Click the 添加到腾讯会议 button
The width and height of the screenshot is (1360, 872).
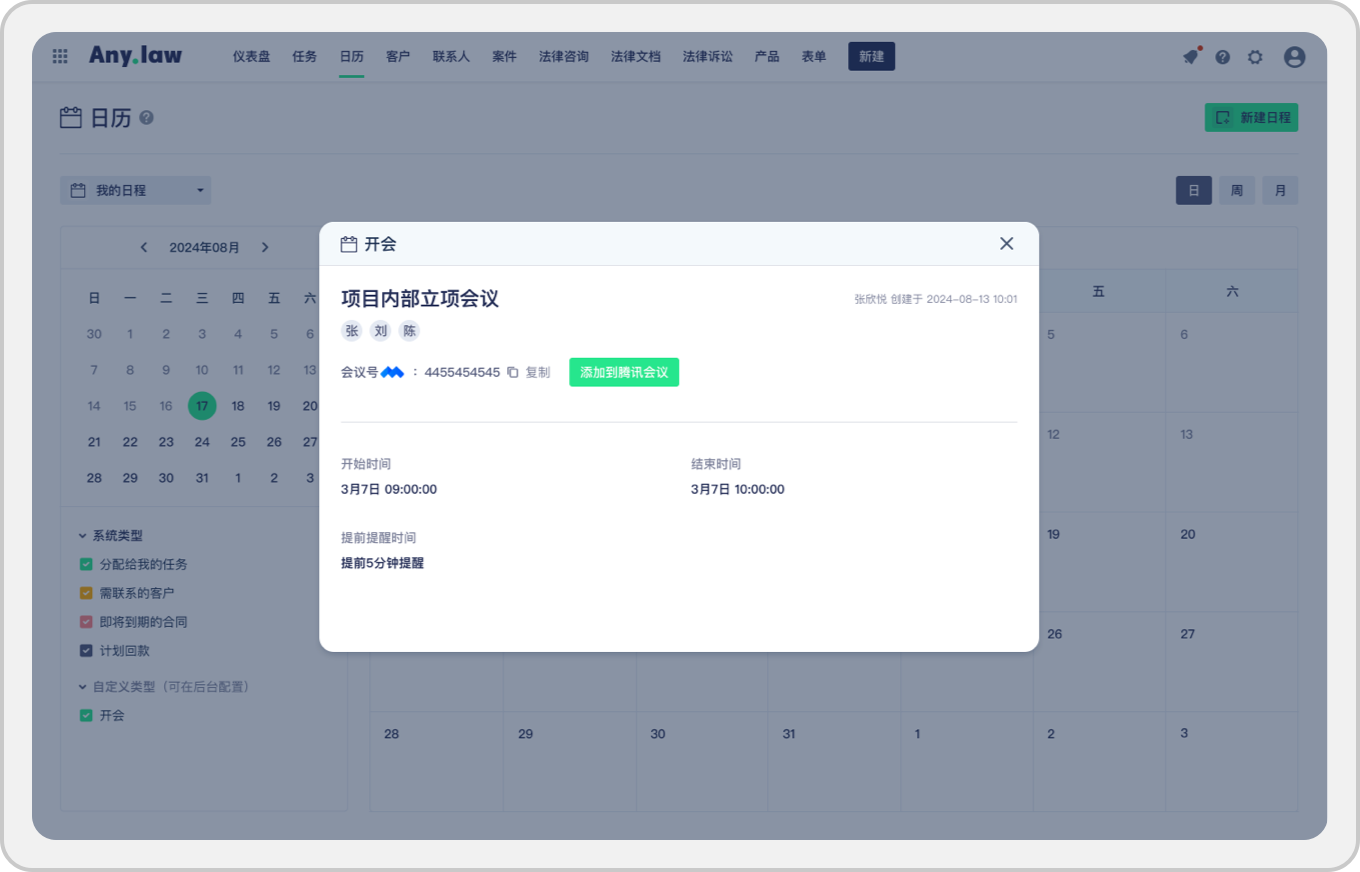point(624,372)
